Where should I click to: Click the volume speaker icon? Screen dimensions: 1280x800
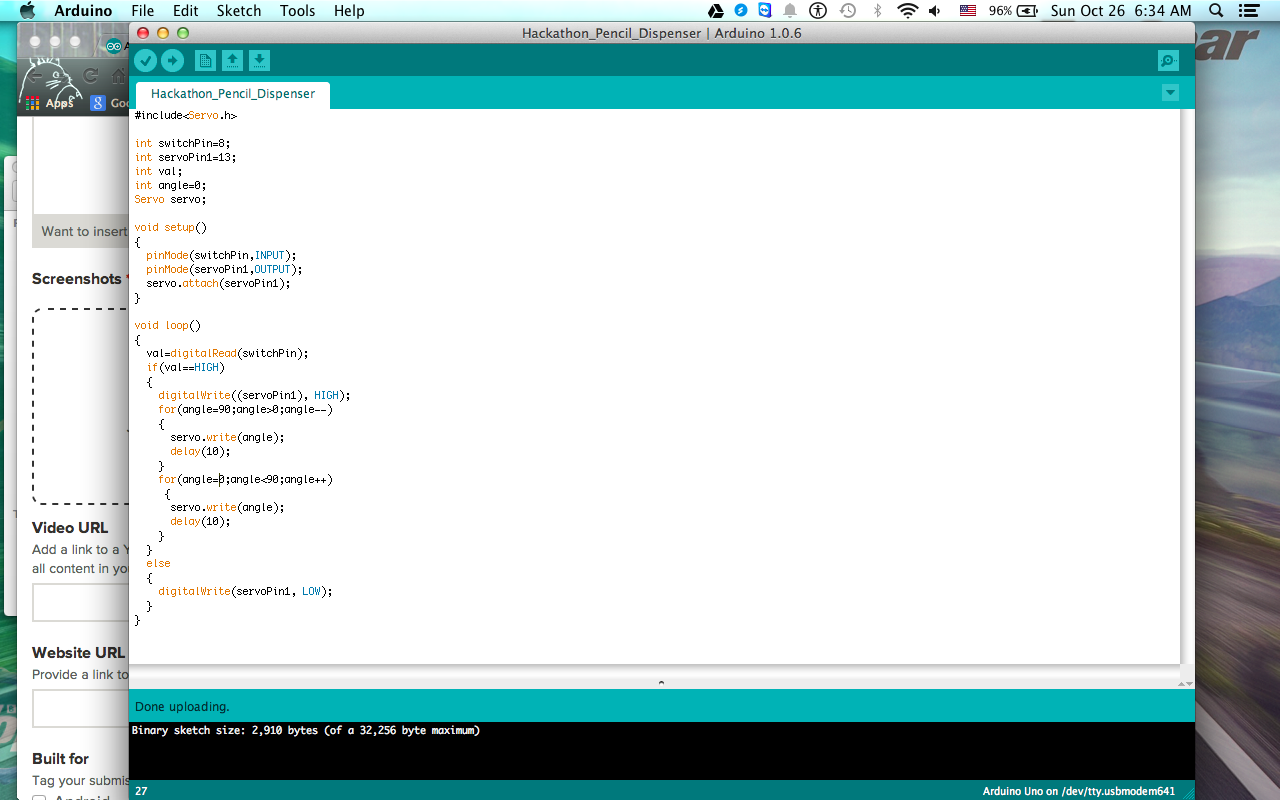coord(935,11)
